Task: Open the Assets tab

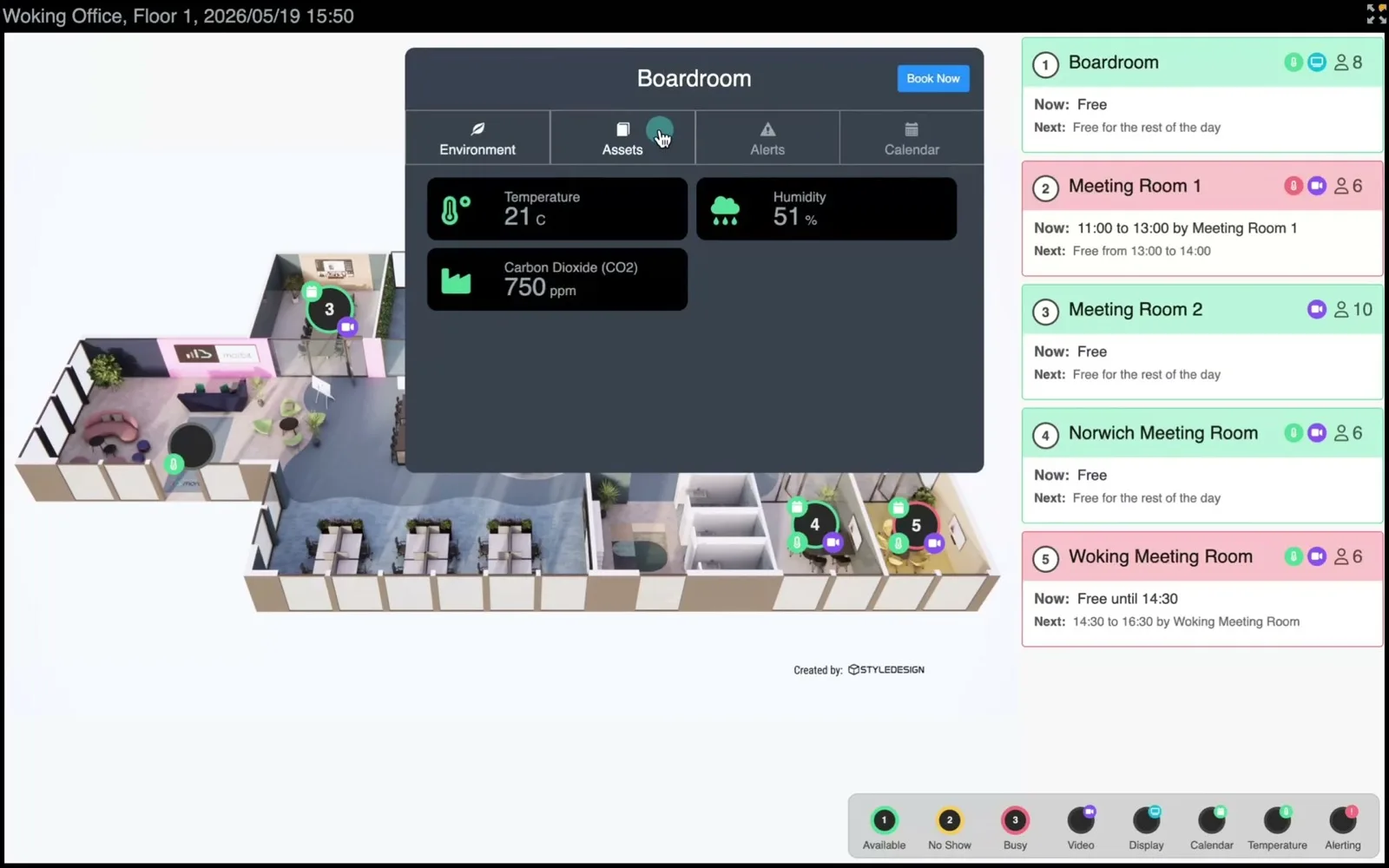Action: click(622, 138)
